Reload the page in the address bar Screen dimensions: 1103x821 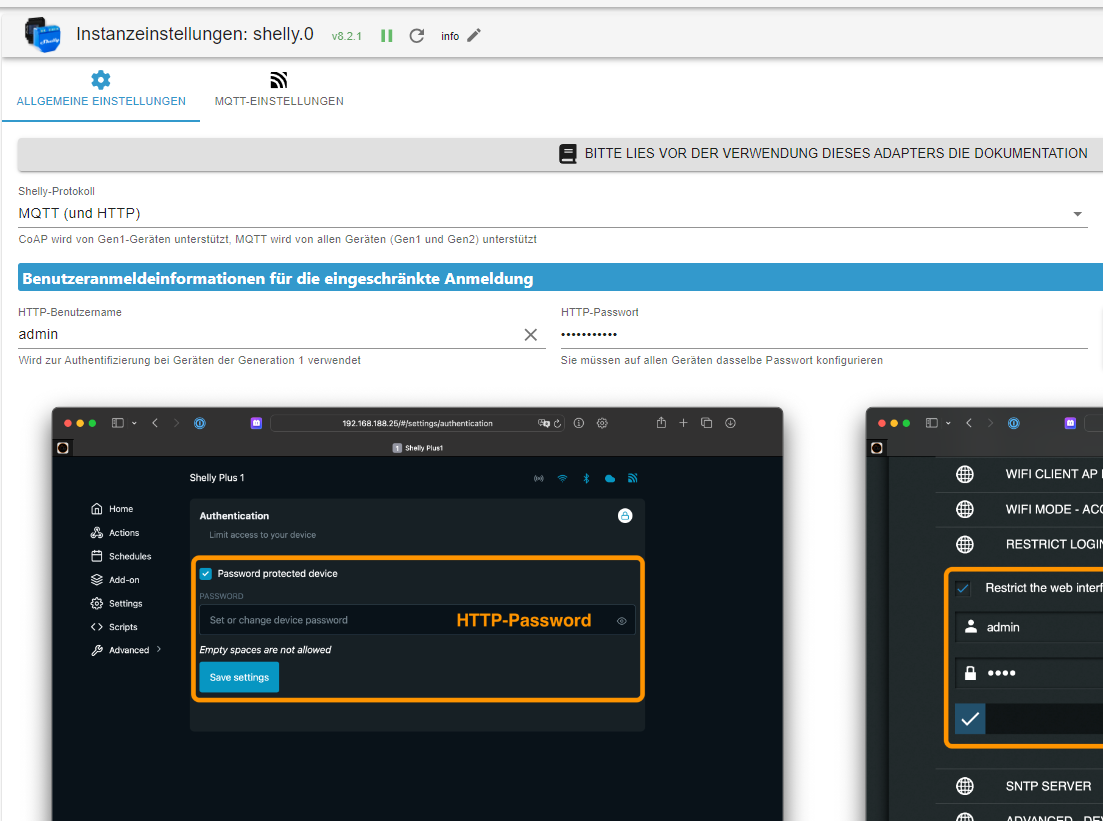[x=557, y=424]
